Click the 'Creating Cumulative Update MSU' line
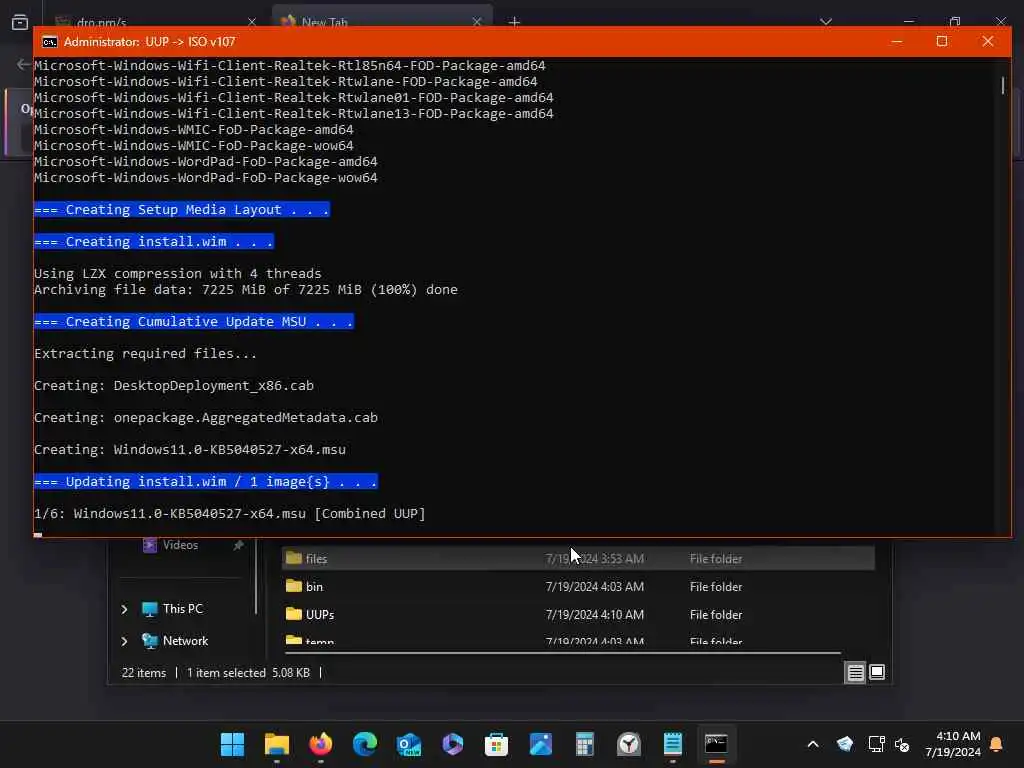The height and width of the screenshot is (768, 1024). pos(194,321)
